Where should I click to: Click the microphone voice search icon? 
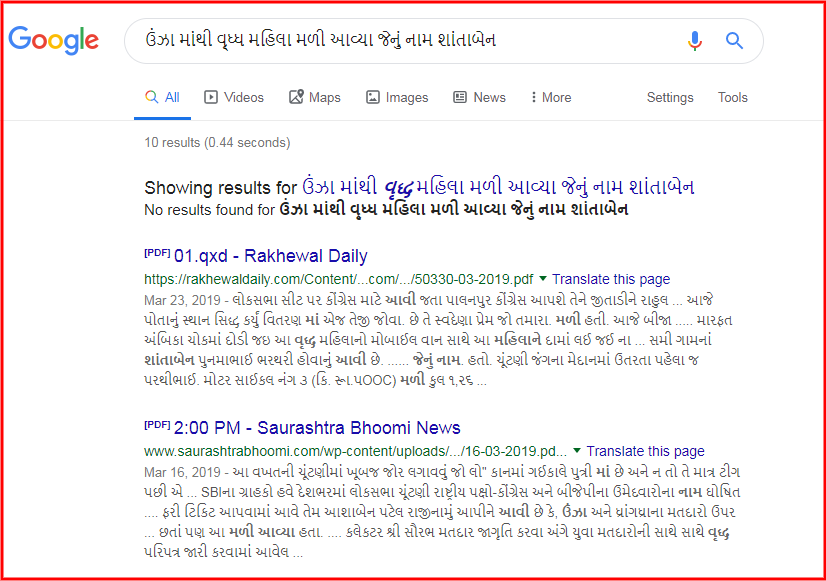click(695, 41)
